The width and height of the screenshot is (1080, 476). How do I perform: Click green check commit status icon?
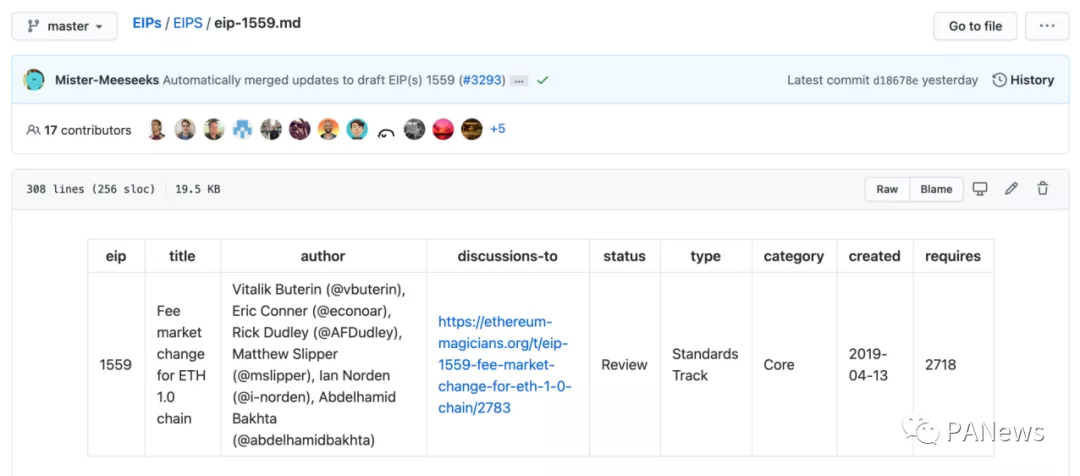coord(543,80)
